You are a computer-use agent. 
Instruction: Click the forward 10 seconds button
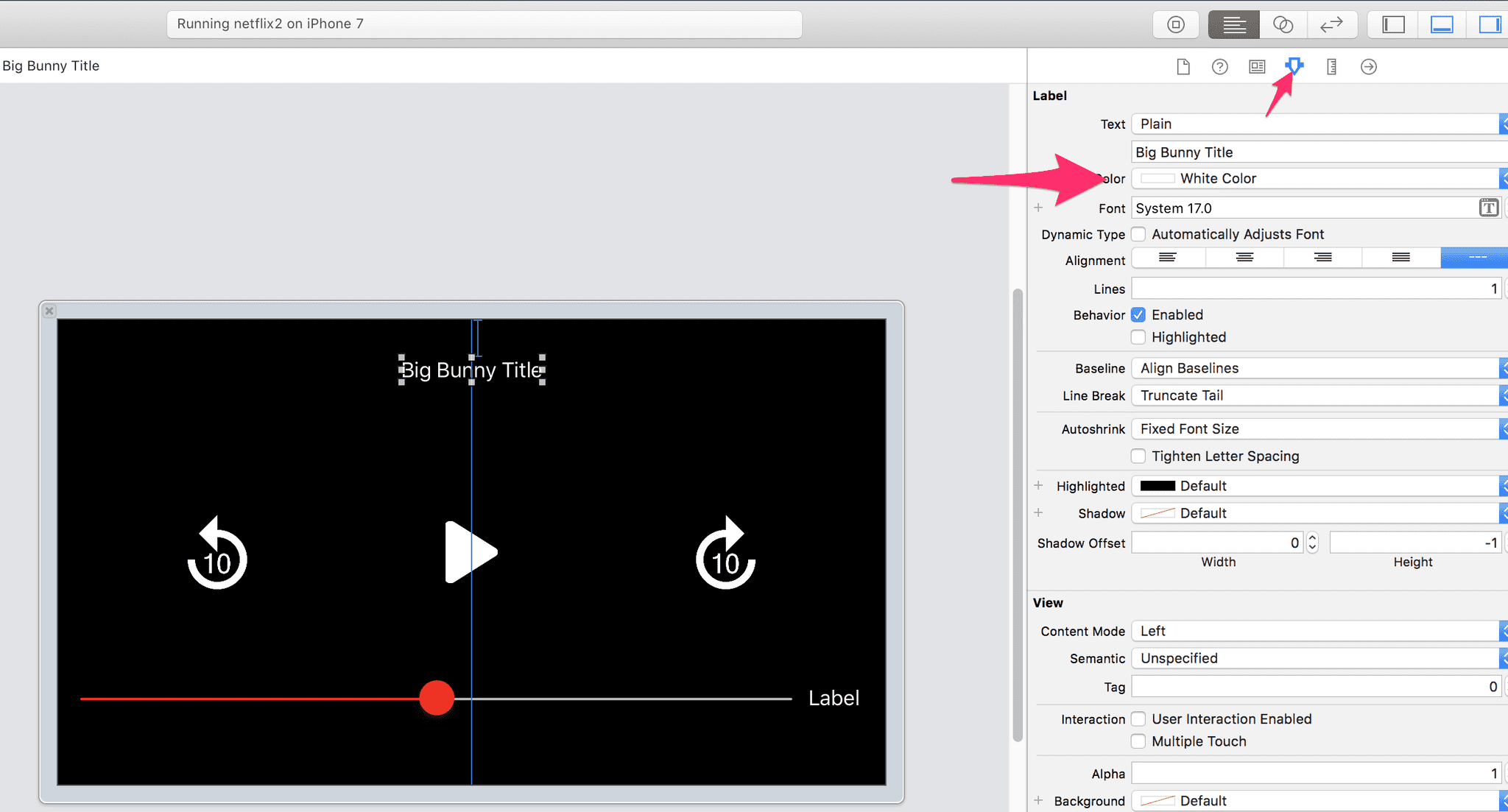(x=725, y=552)
